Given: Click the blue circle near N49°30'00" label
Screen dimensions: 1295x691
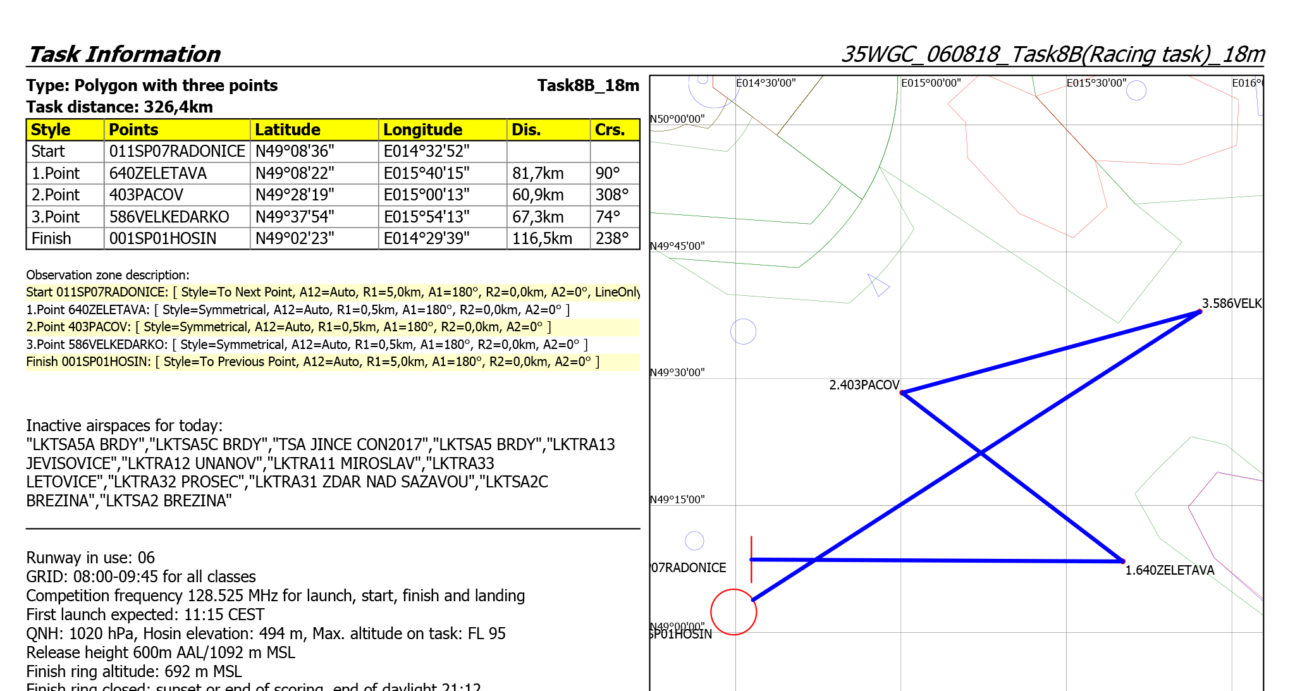Looking at the screenshot, I should (x=743, y=331).
